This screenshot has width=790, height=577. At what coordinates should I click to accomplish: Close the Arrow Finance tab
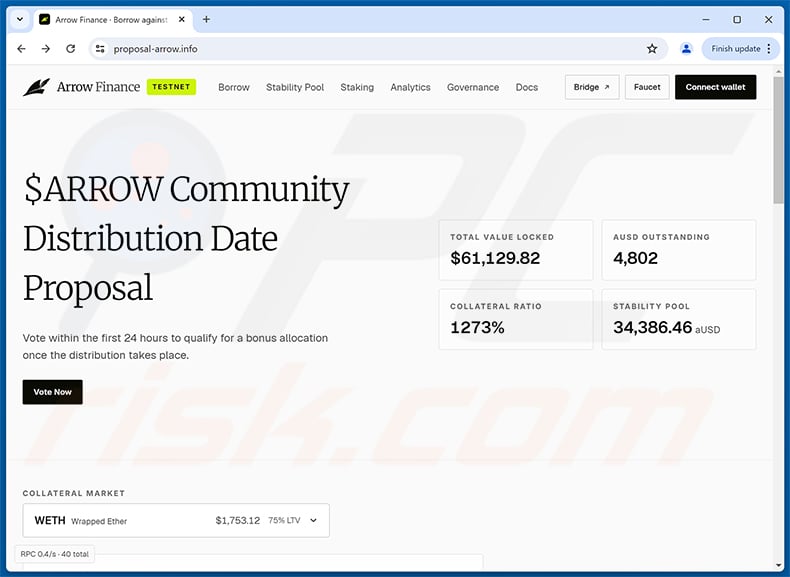click(x=182, y=20)
